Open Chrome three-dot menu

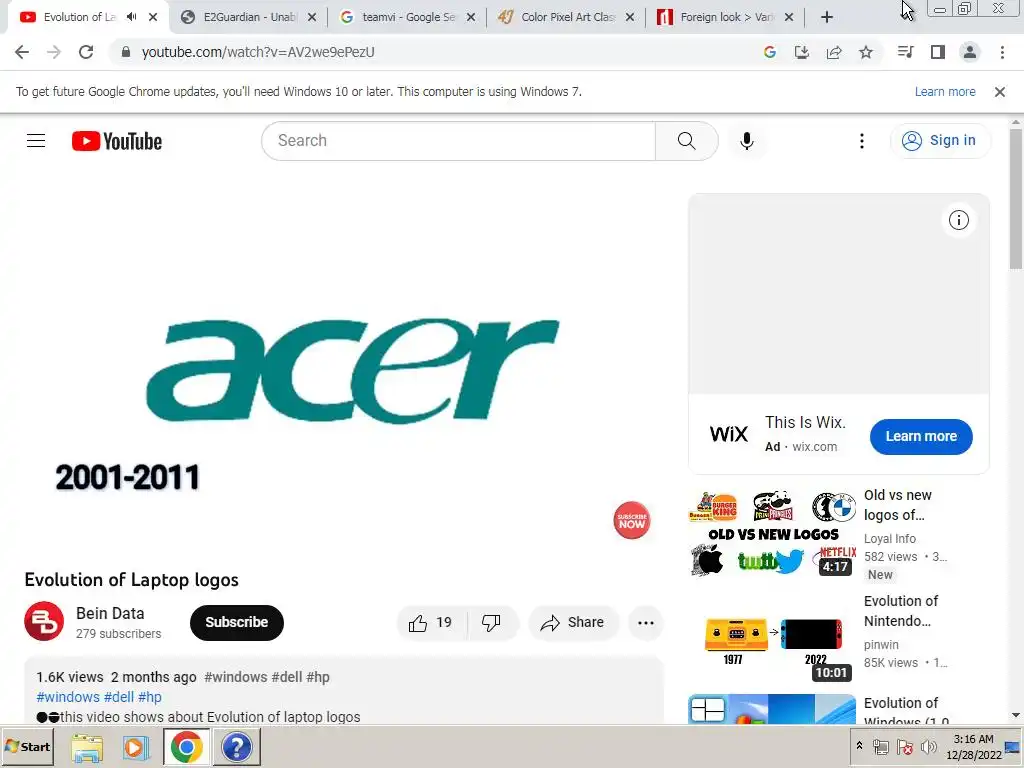[x=1002, y=52]
